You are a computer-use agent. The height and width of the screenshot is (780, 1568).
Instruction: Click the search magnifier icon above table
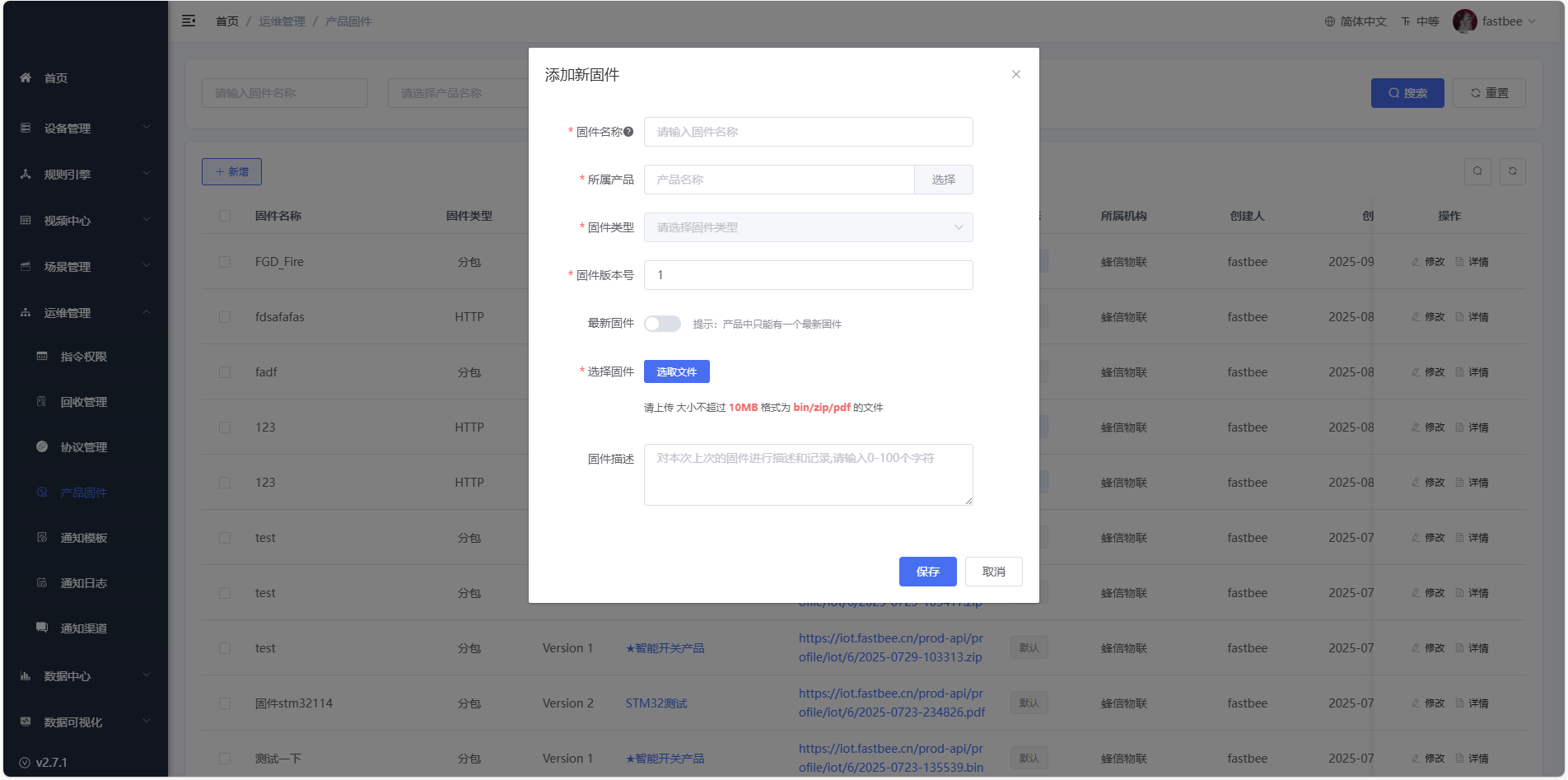1477,171
